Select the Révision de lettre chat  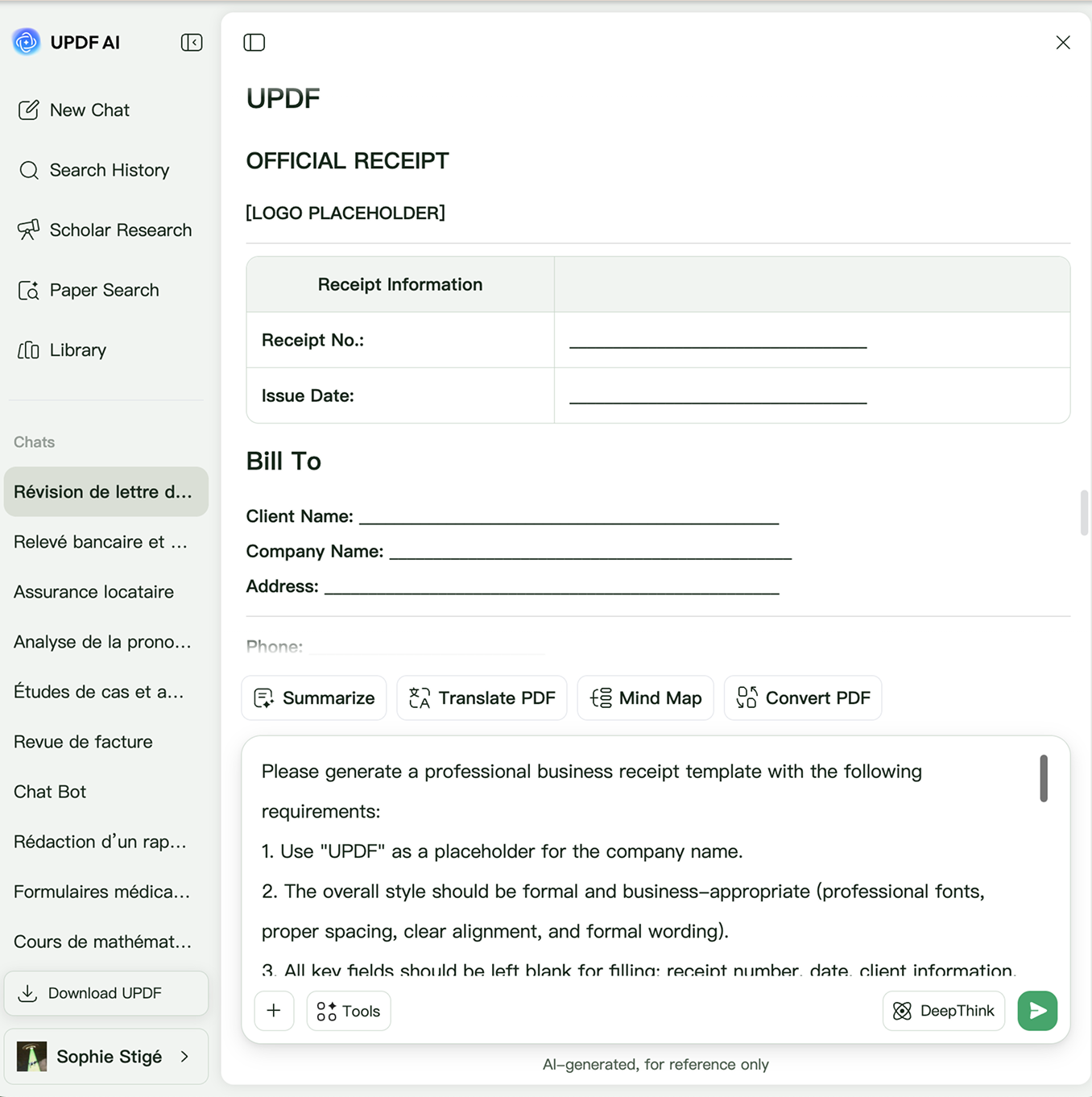(x=106, y=491)
